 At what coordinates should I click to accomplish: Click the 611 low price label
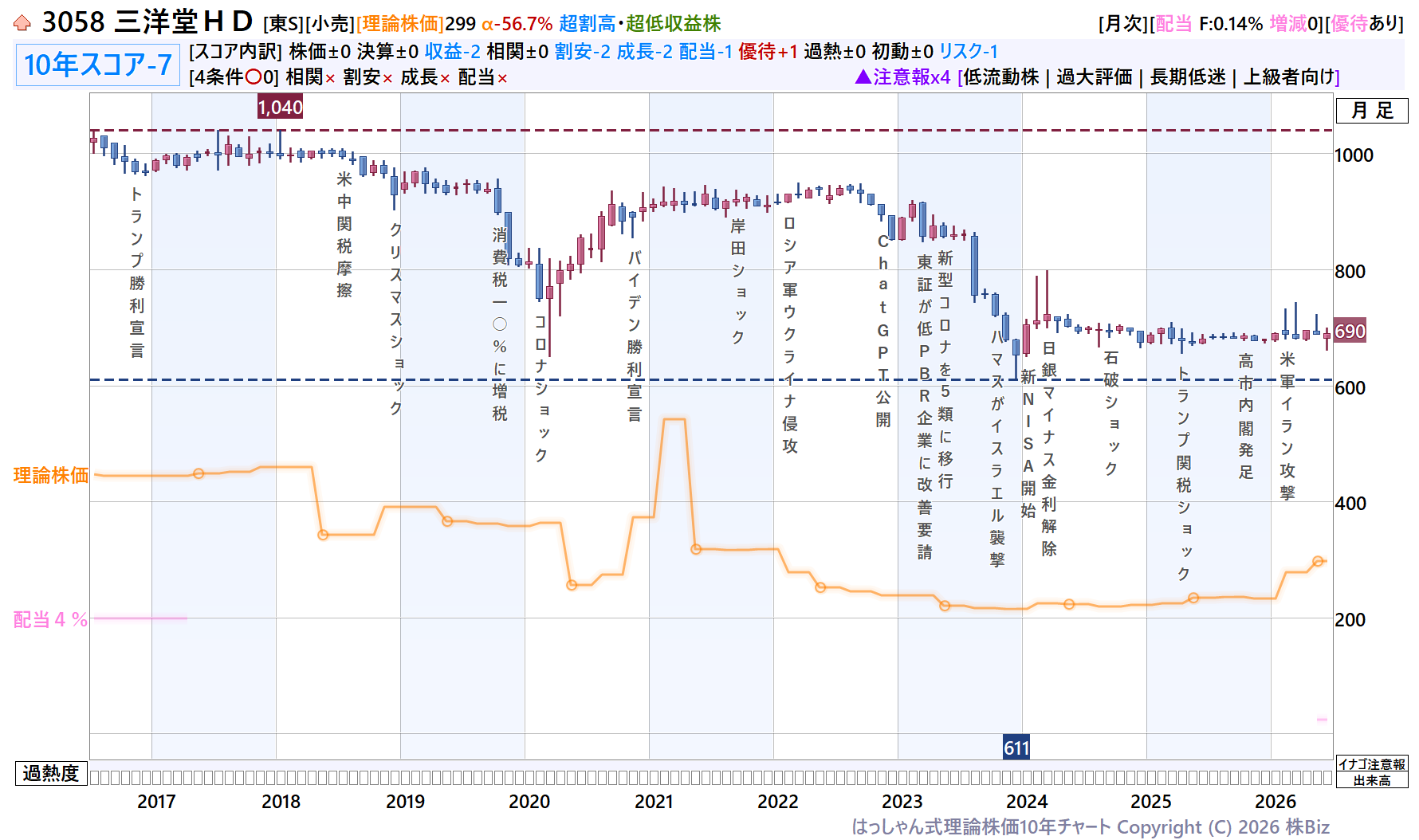[1016, 748]
